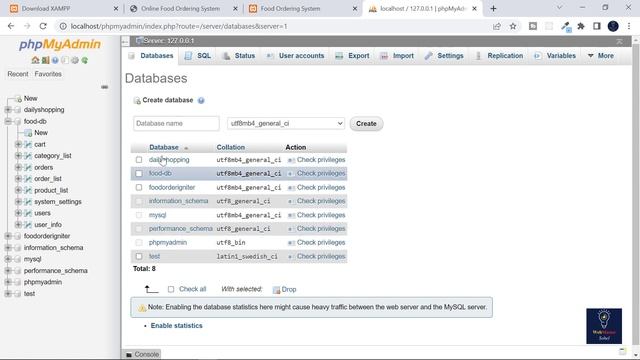Viewport: 640px width, 360px height.
Task: Open the Console bar
Action: point(142,354)
